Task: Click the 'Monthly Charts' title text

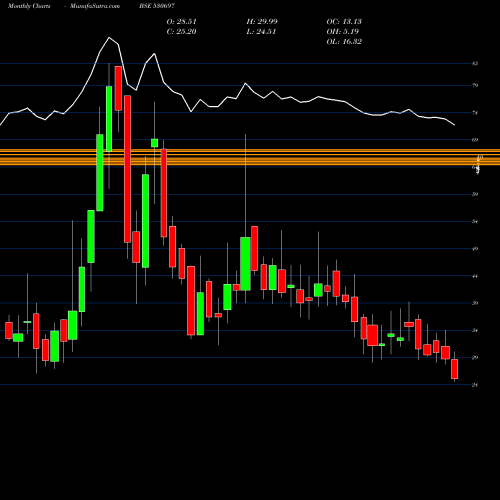Action: [x=29, y=6]
